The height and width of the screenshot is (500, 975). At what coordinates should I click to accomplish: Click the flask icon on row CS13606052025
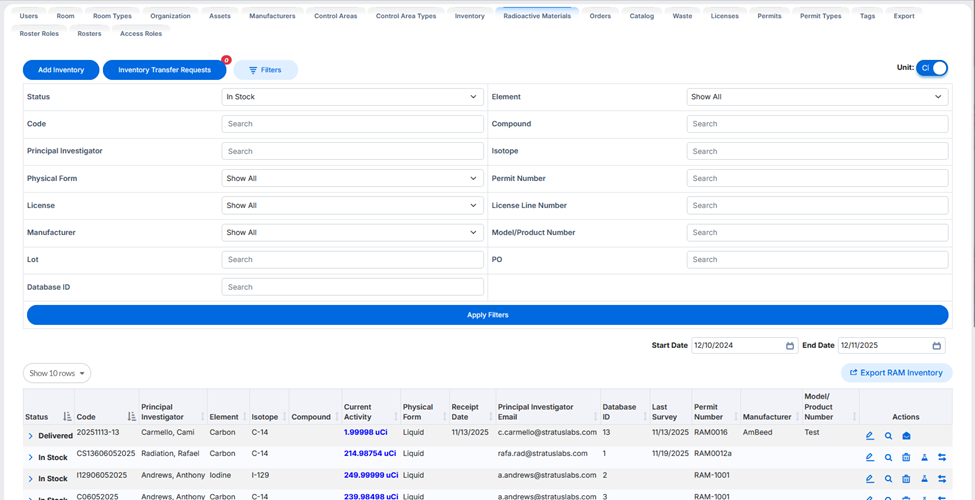924,458
